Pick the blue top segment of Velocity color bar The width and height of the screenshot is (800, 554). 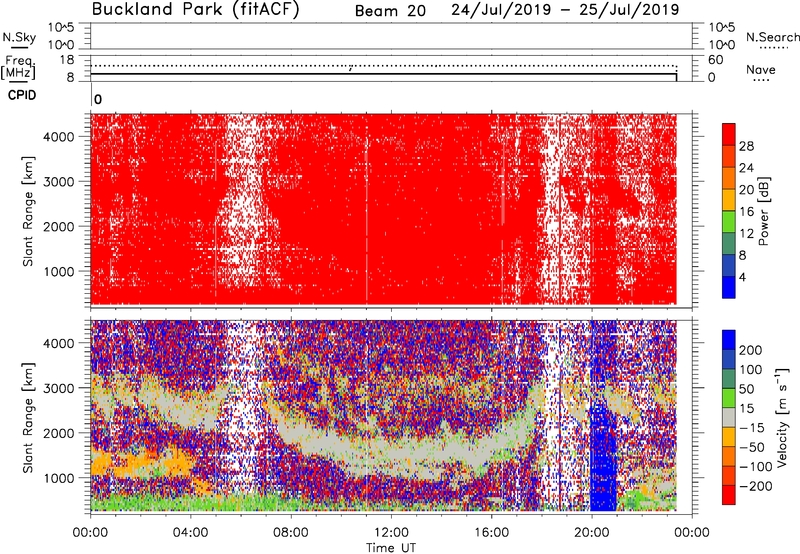[729, 340]
